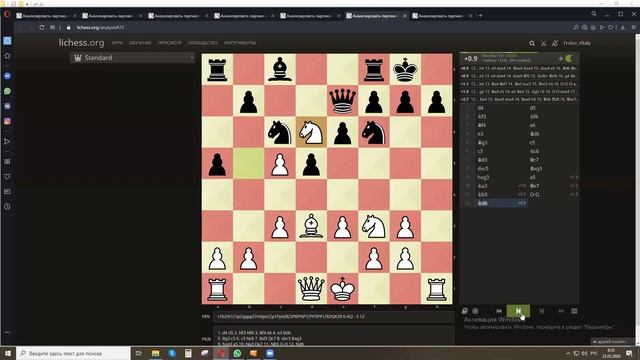
Task: Open File Explorer from taskbar
Action: coord(156,353)
